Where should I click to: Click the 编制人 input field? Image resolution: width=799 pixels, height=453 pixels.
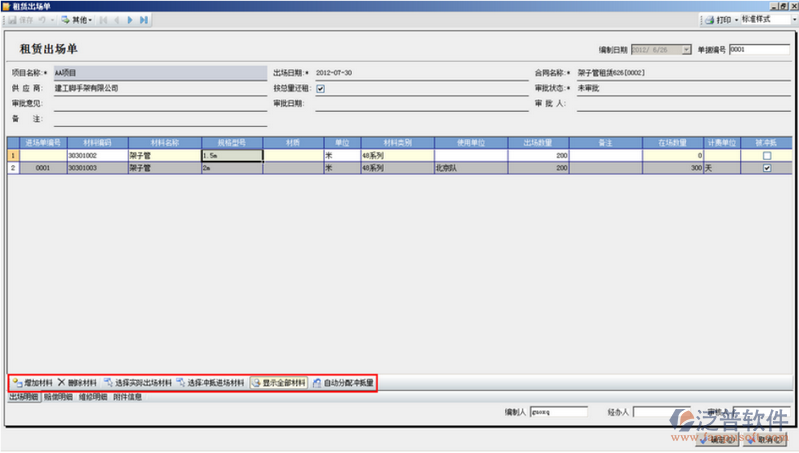[559, 412]
